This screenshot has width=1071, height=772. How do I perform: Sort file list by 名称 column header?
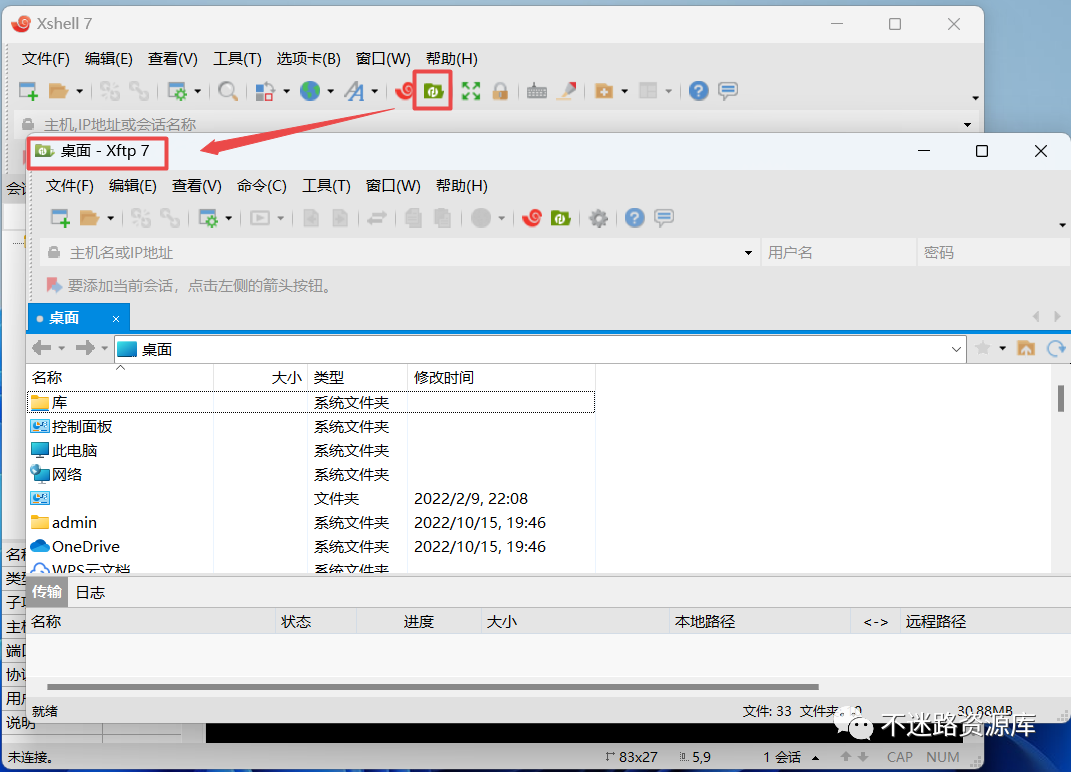coord(120,377)
